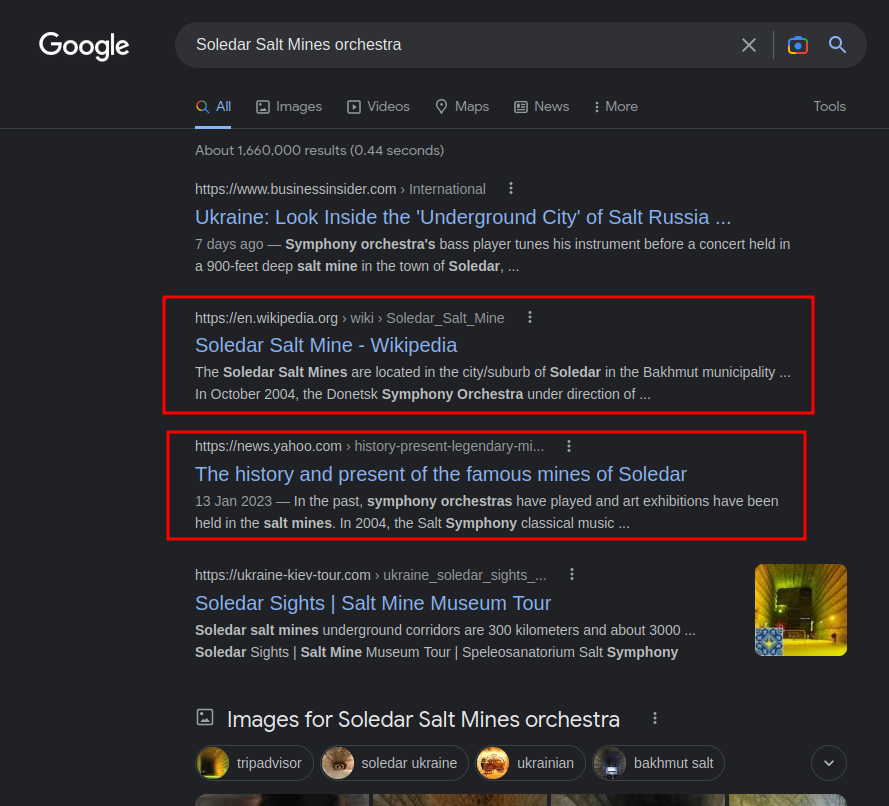Viewport: 889px width, 806px height.
Task: Submit search with the magnifying glass icon
Action: pyautogui.click(x=837, y=45)
